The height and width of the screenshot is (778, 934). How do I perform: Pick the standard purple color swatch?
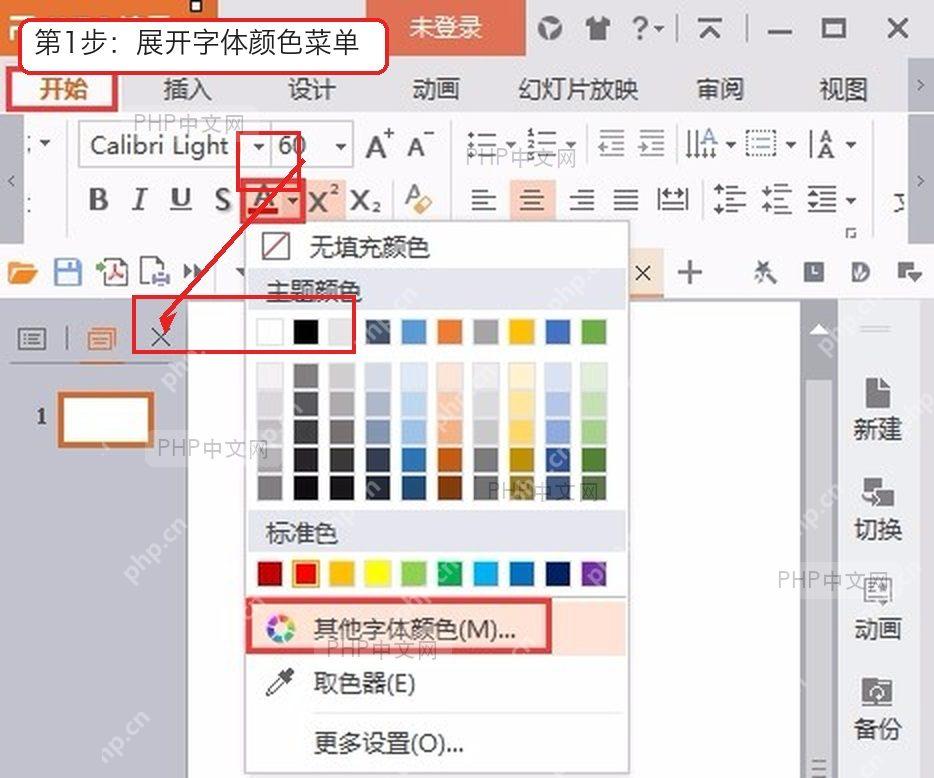point(593,574)
